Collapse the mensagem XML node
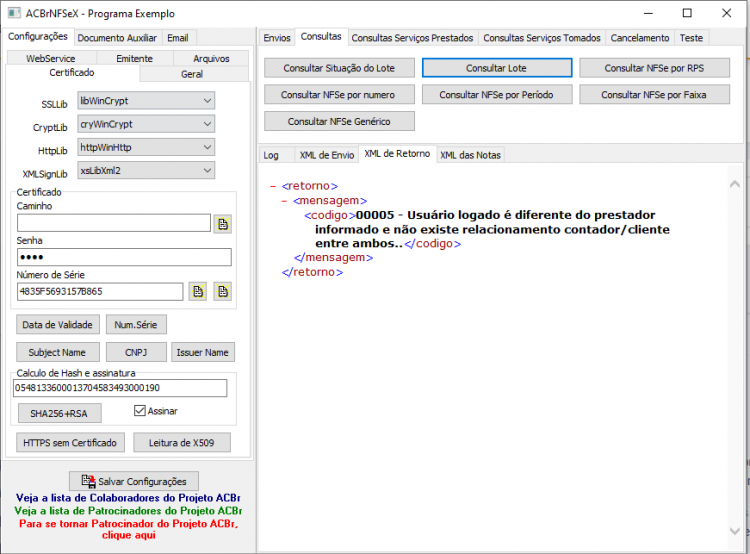The height and width of the screenshot is (554, 750). click(284, 201)
